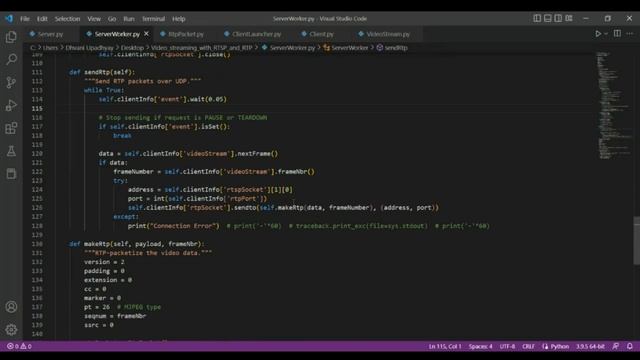Image resolution: width=640 pixels, height=360 pixels.
Task: Change indentation via Spaces: 4
Action: point(480,347)
